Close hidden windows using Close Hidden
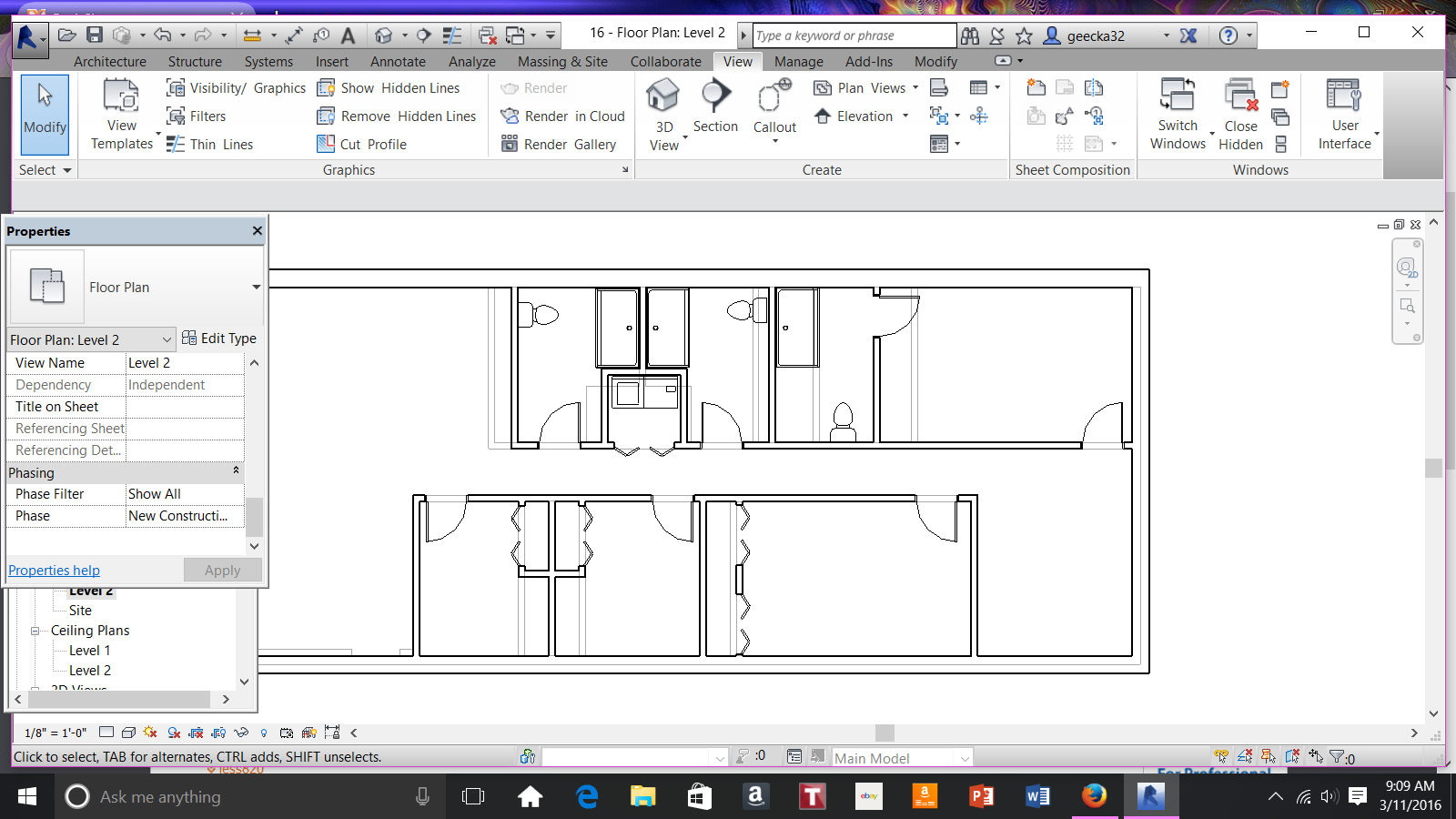Screen dimensions: 1456x819 coord(1240,114)
